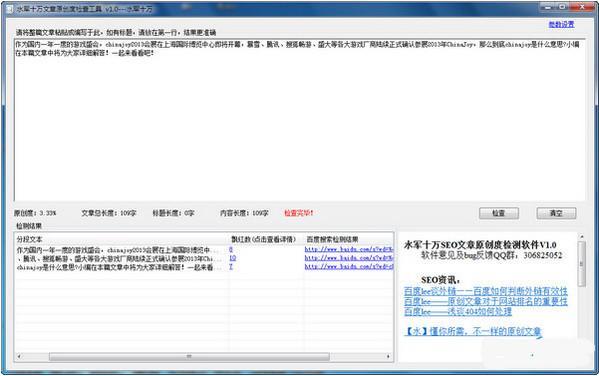Open the red-count link showing 0
Screen dimensions: 599x376
click(x=231, y=250)
